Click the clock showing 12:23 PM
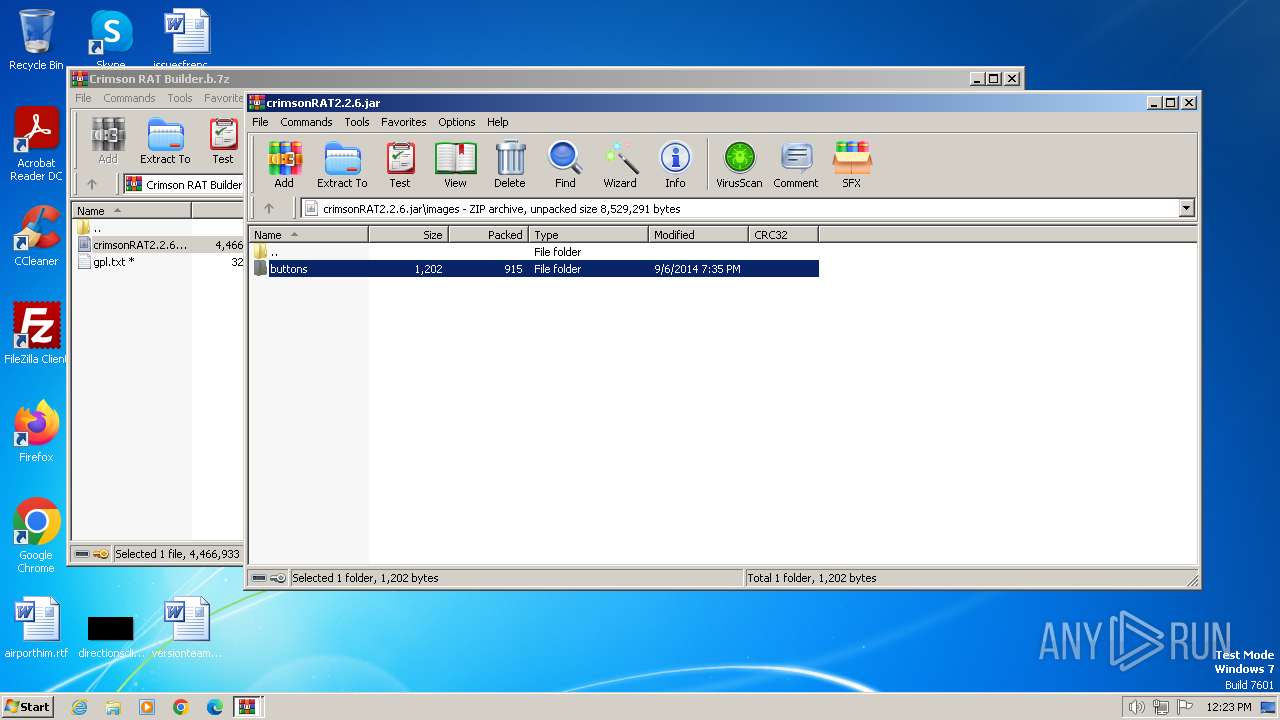This screenshot has height=720, width=1280. point(1229,707)
